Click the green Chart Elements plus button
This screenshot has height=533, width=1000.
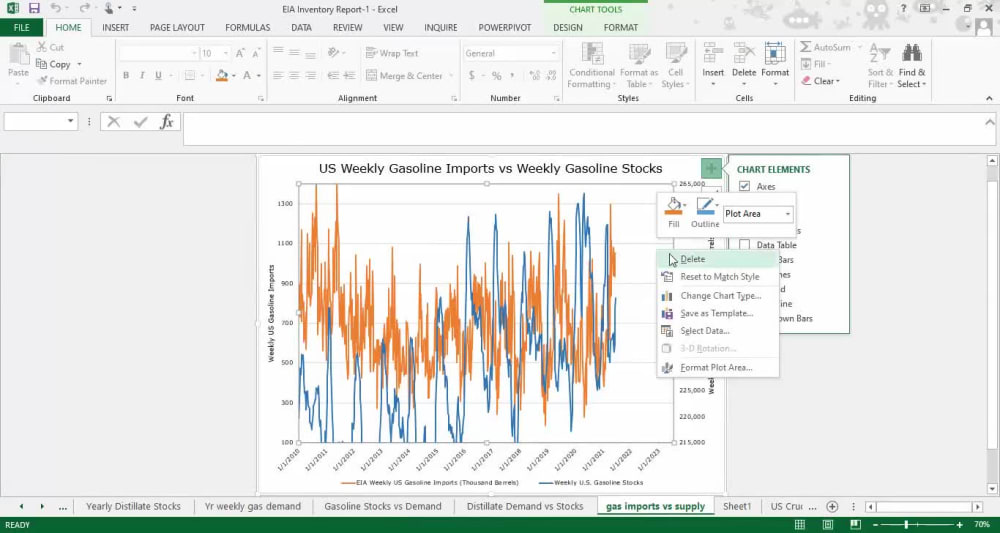[711, 169]
